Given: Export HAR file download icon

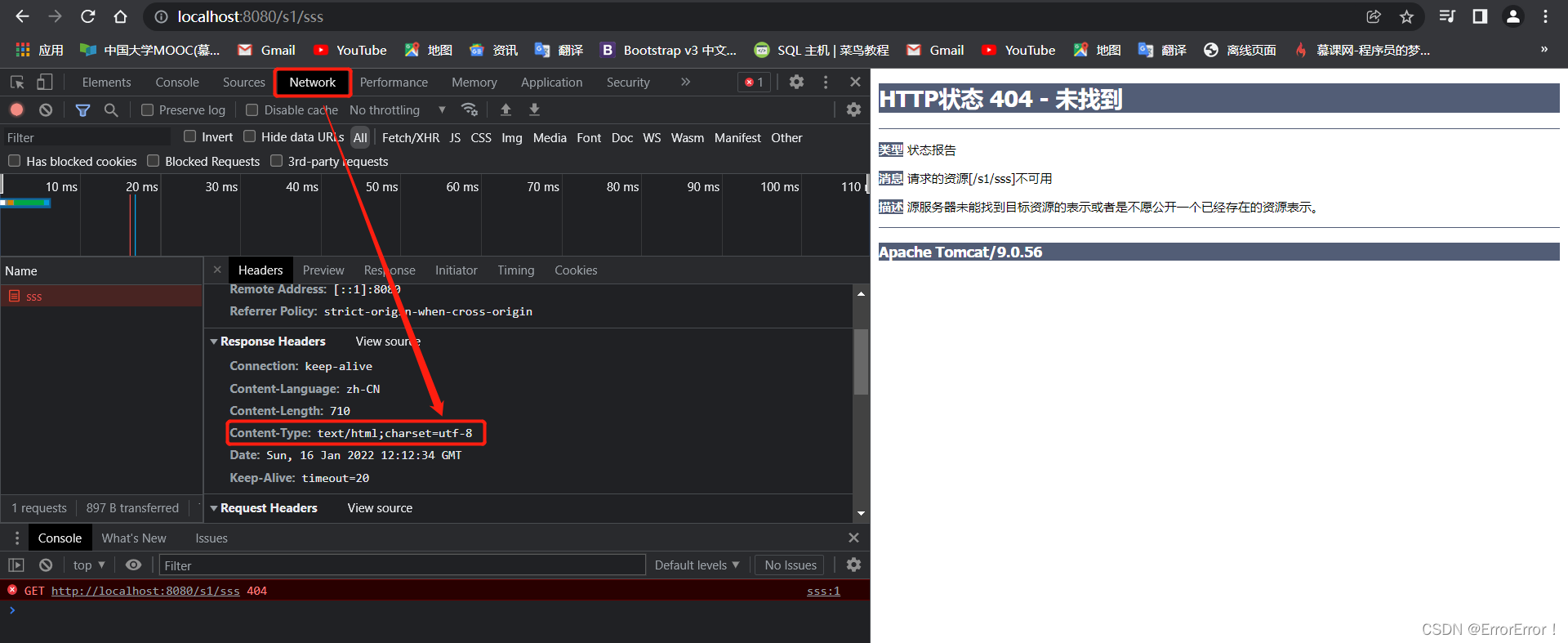Looking at the screenshot, I should pos(534,109).
